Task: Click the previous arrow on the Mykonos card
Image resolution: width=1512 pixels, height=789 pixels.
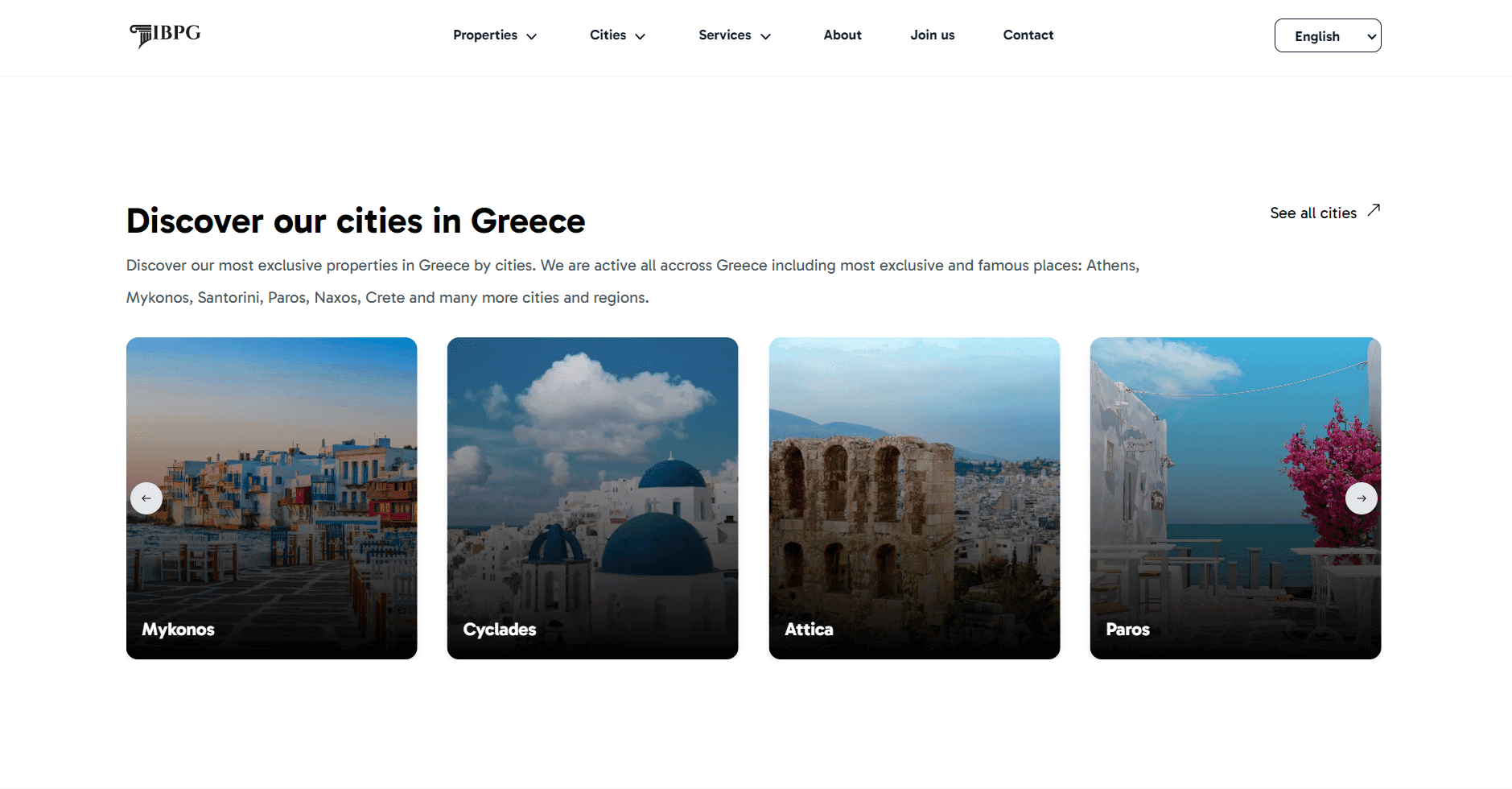Action: (146, 498)
